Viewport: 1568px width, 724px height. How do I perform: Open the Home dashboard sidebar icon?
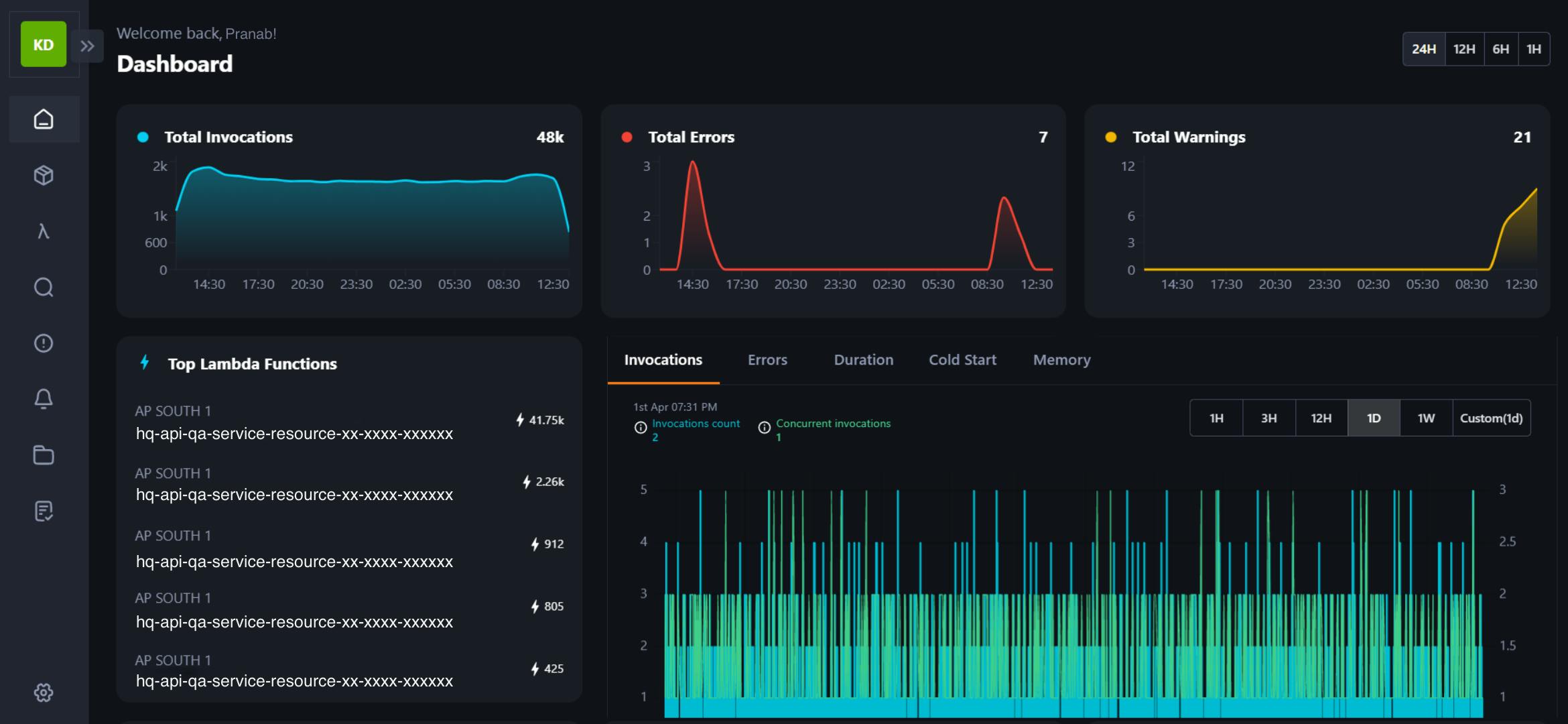pyautogui.click(x=44, y=119)
